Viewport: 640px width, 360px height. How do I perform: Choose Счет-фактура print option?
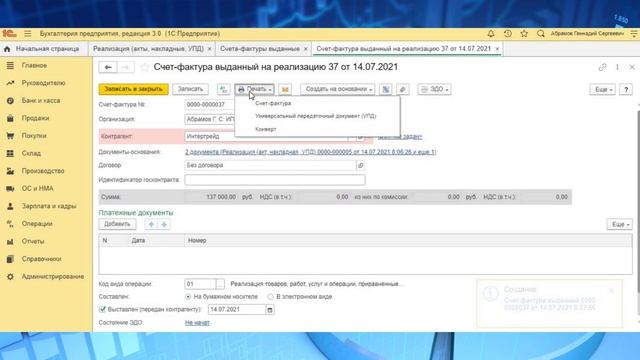[x=273, y=103]
